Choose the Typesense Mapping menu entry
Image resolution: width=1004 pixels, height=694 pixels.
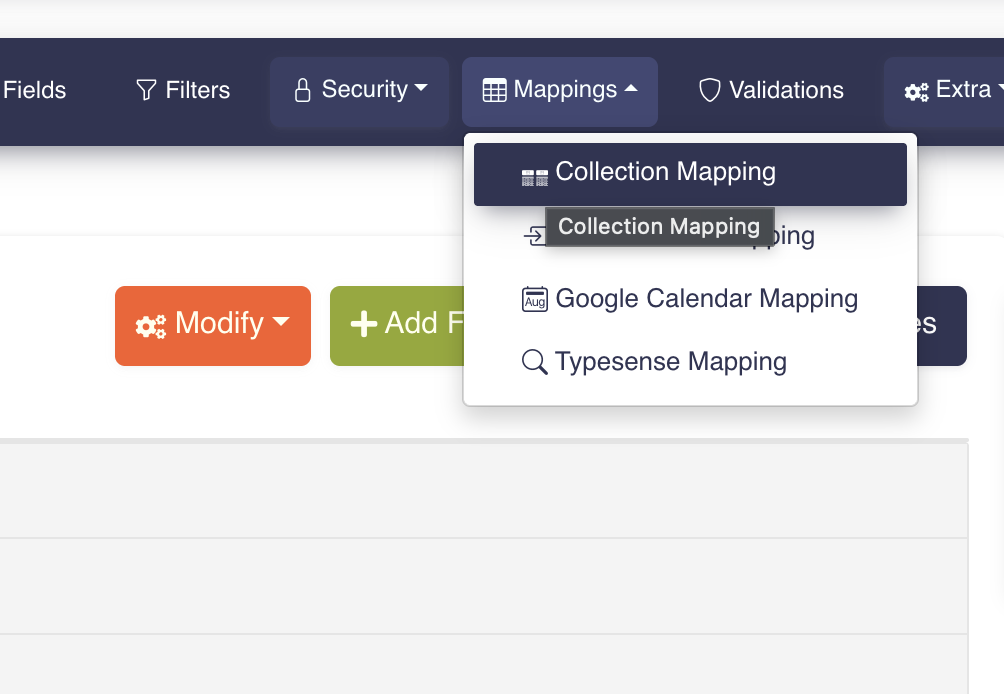[x=670, y=362]
